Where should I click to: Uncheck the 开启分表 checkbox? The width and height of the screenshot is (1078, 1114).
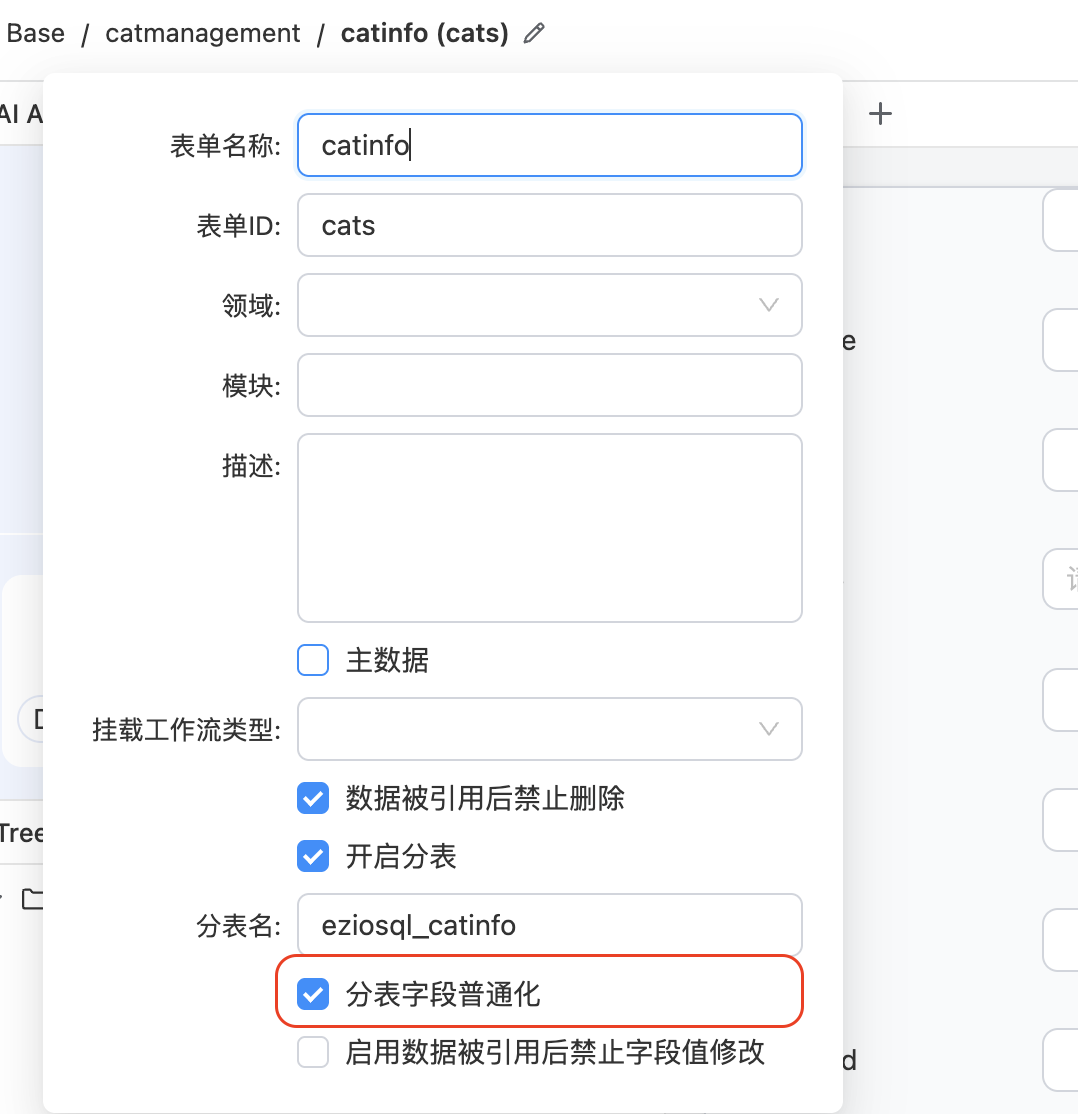313,856
